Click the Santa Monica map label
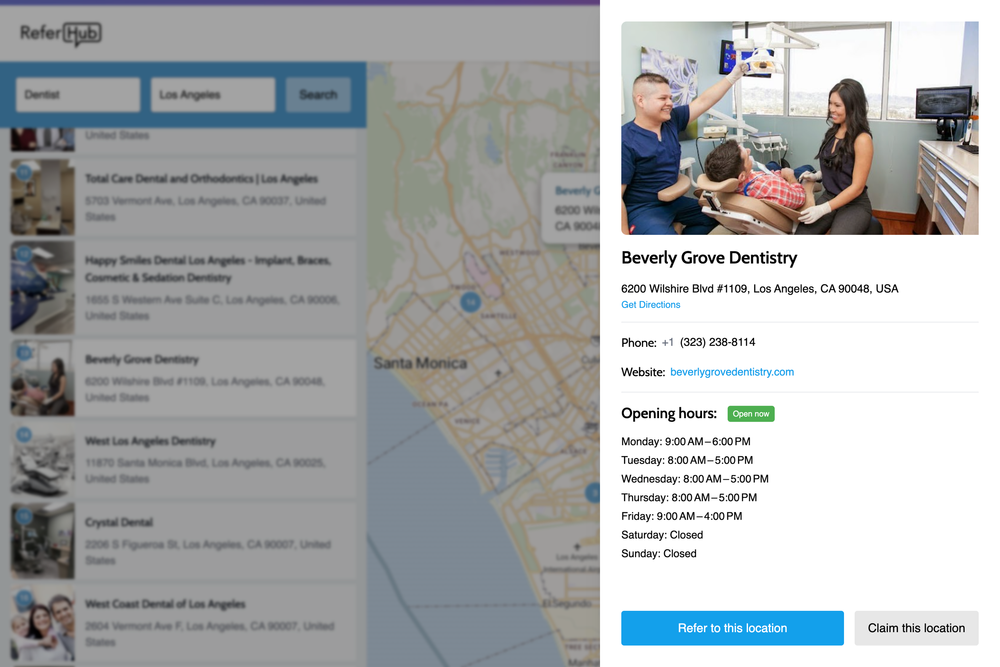Image resolution: width=1000 pixels, height=667 pixels. point(420,363)
